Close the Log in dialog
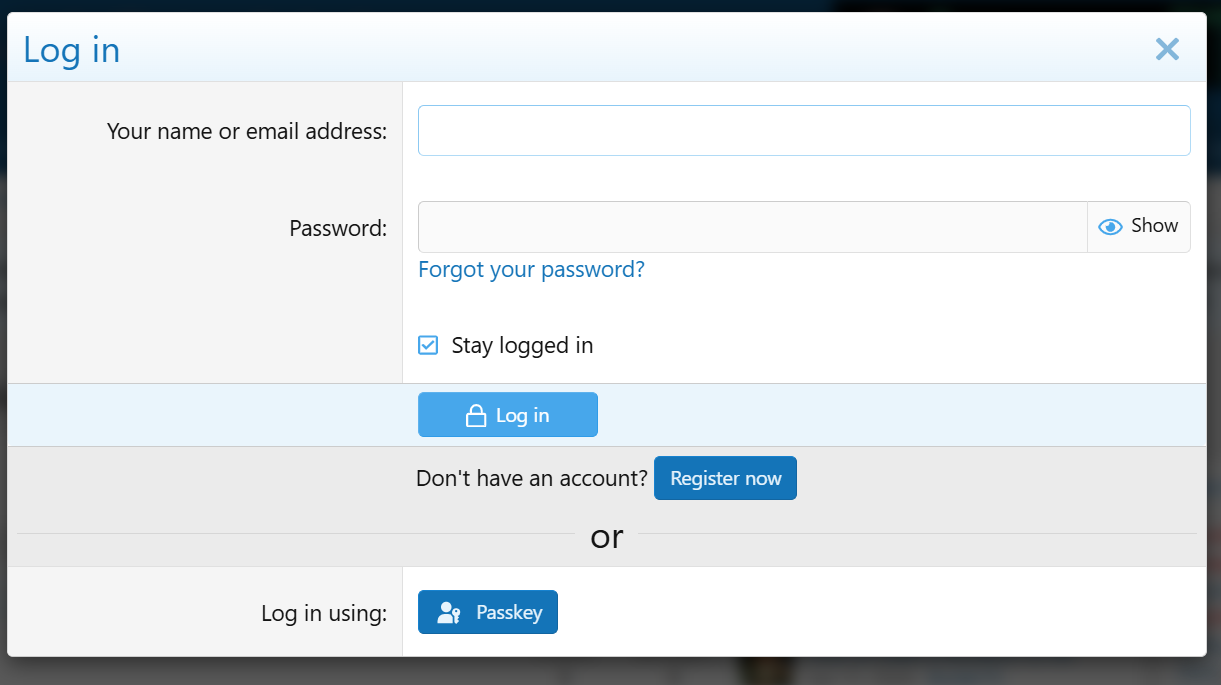The width and height of the screenshot is (1221, 685). coord(1167,49)
